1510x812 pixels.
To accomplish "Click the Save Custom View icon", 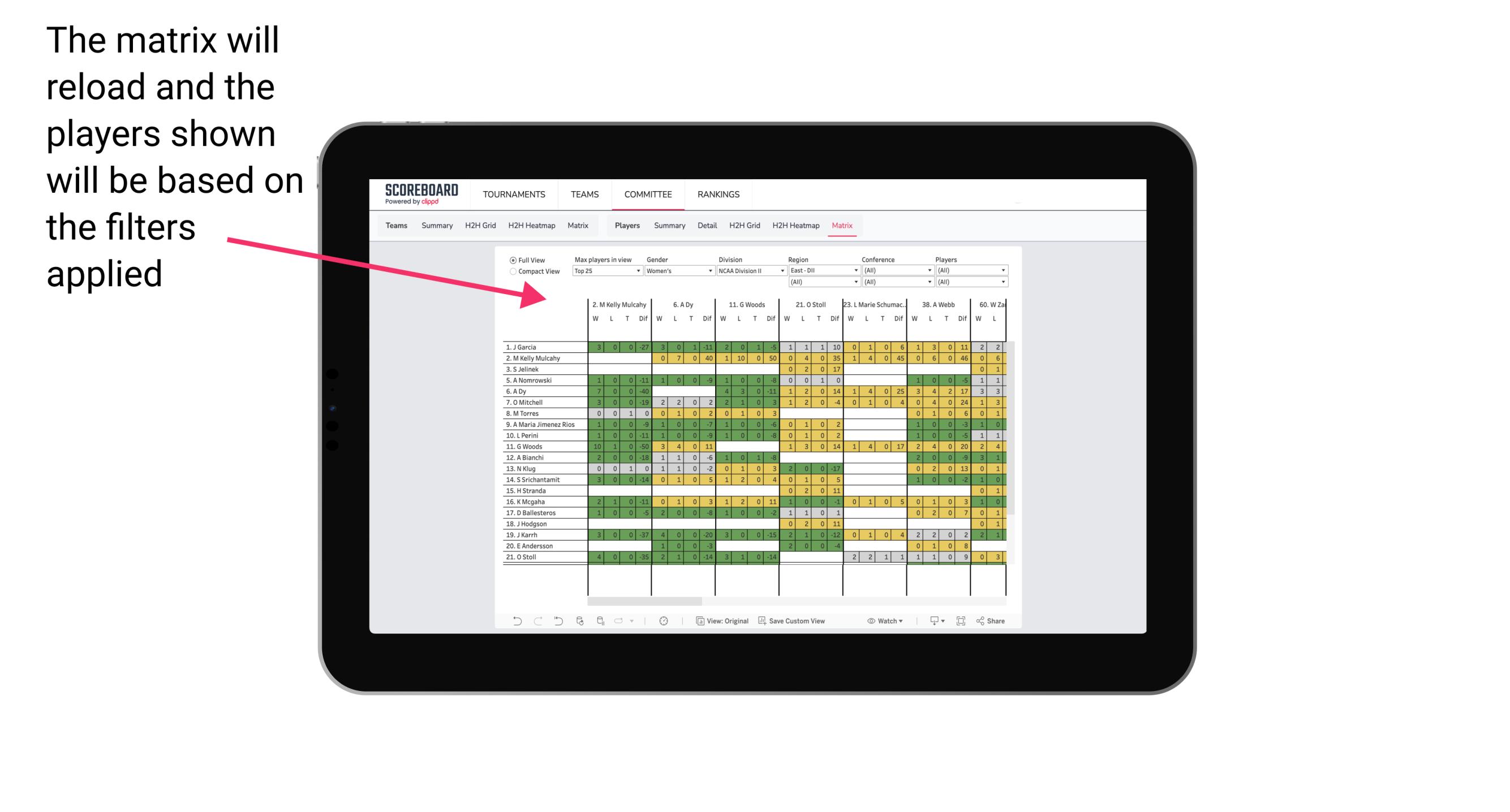I will (x=763, y=621).
